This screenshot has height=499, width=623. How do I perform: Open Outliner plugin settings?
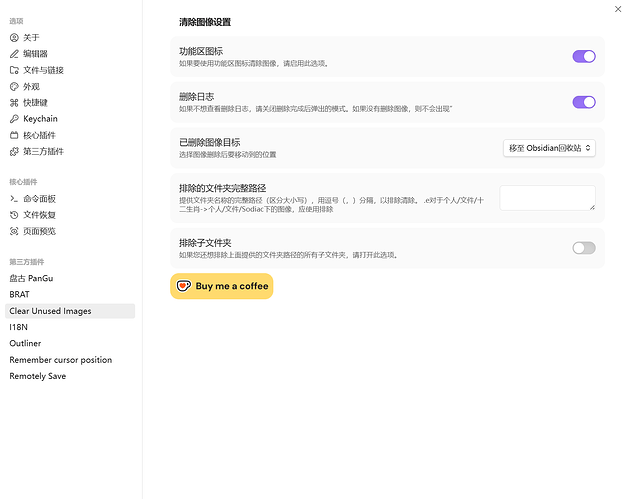(x=70, y=344)
